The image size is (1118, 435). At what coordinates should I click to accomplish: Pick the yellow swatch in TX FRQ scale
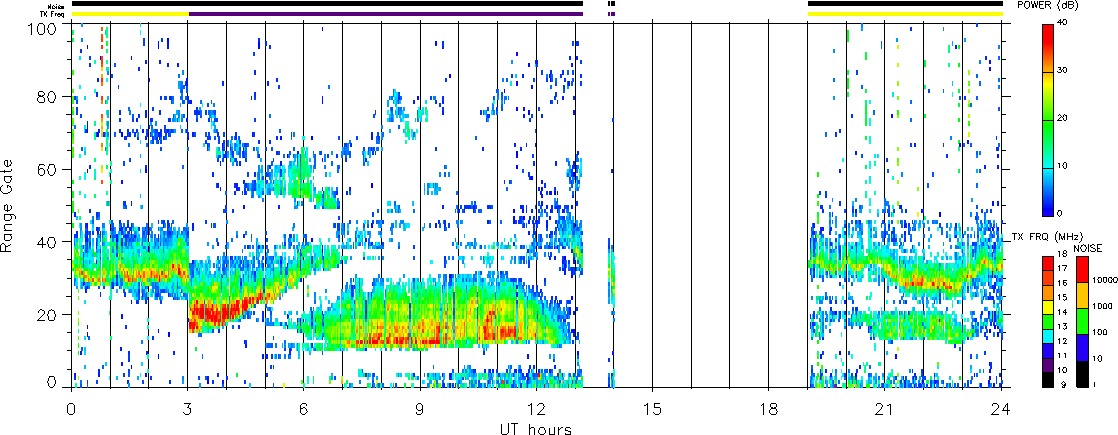[1048, 307]
